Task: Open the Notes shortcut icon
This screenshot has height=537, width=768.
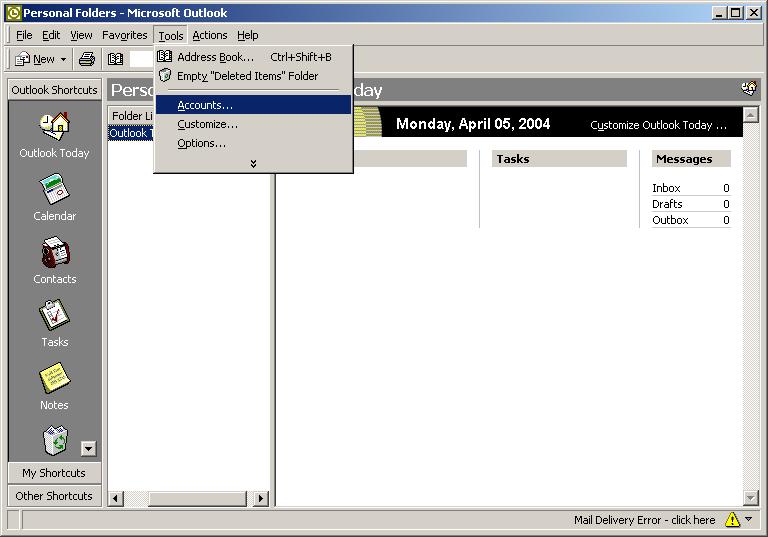Action: [54, 378]
